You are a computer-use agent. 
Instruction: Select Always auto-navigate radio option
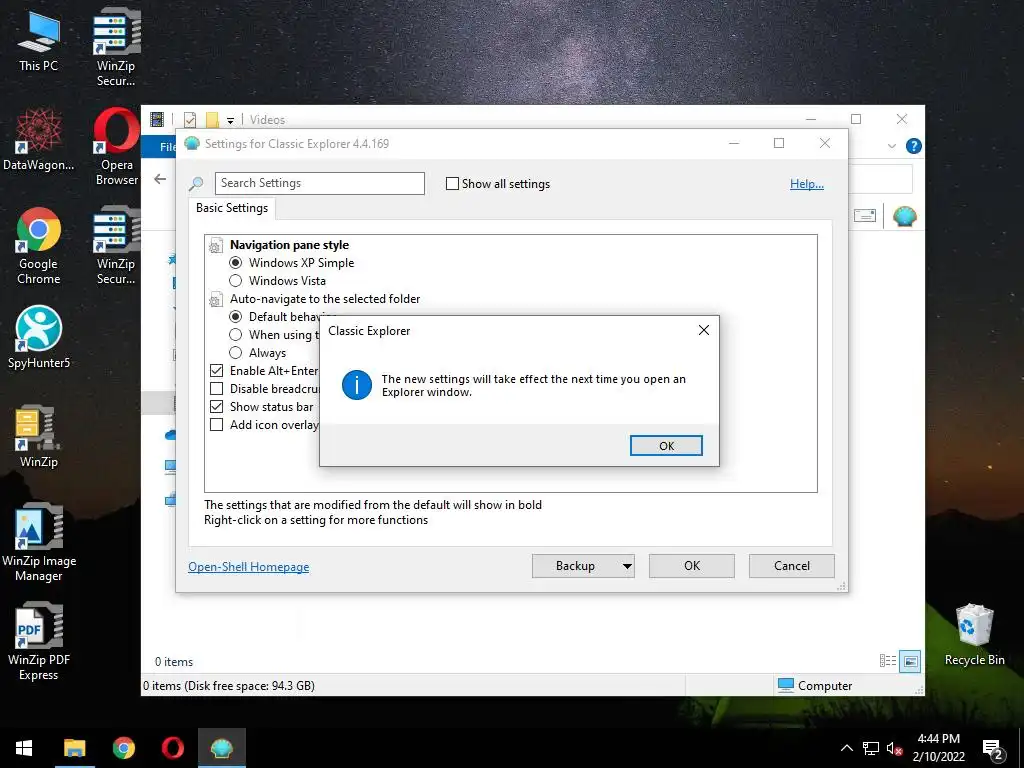[236, 353]
